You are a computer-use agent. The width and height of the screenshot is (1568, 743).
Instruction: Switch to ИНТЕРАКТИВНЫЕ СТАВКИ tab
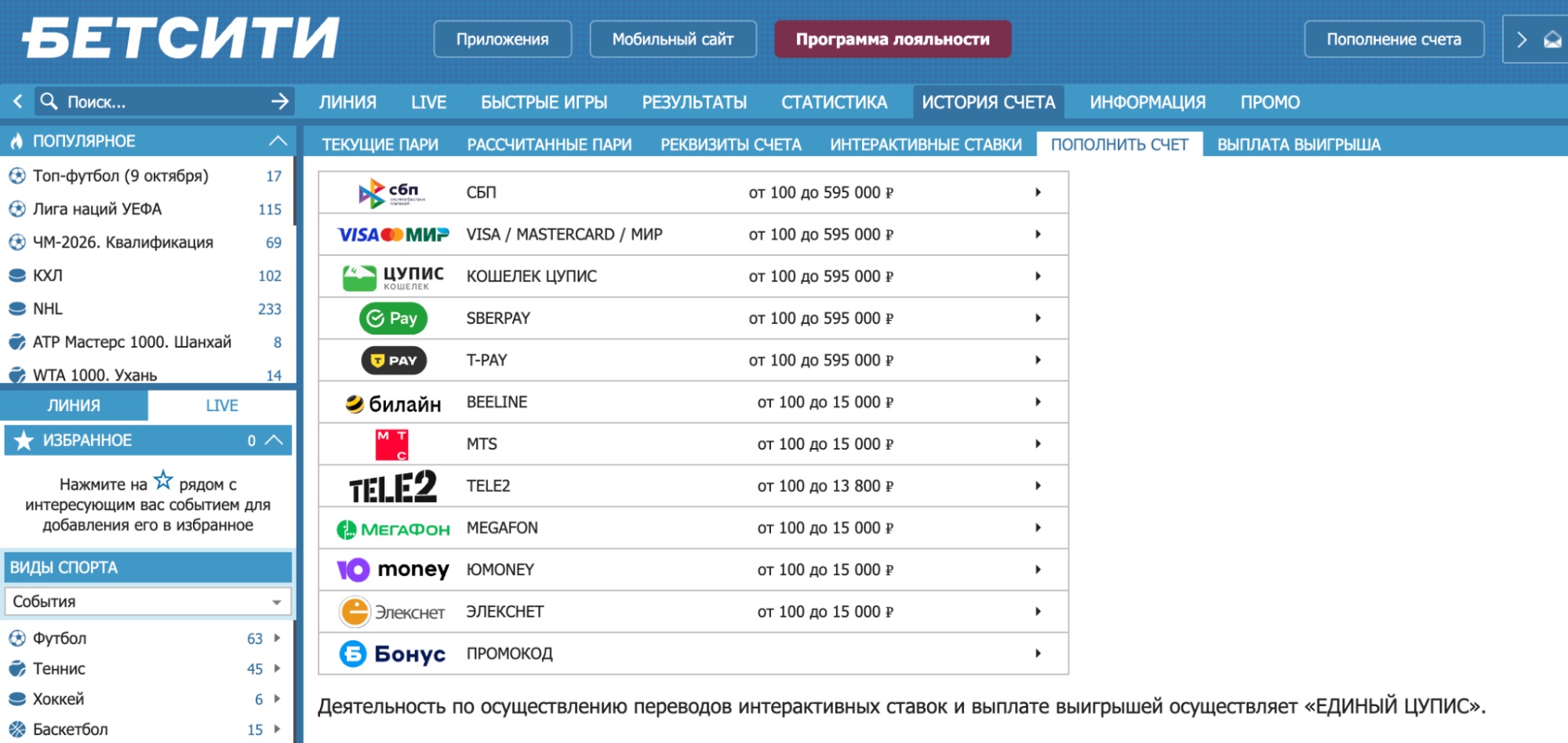pyautogui.click(x=926, y=144)
